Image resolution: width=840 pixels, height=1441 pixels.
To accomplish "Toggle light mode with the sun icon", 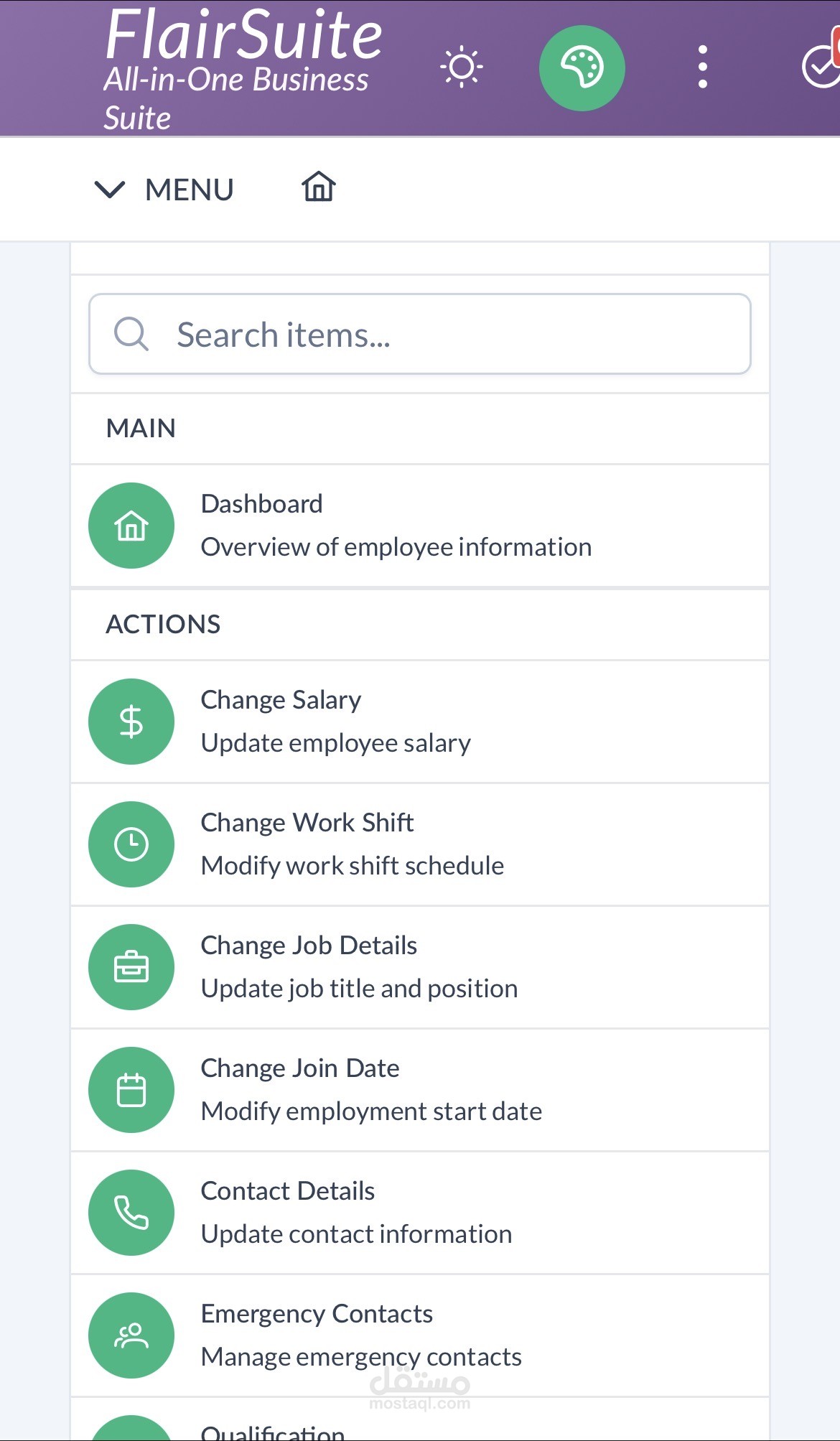I will click(461, 67).
